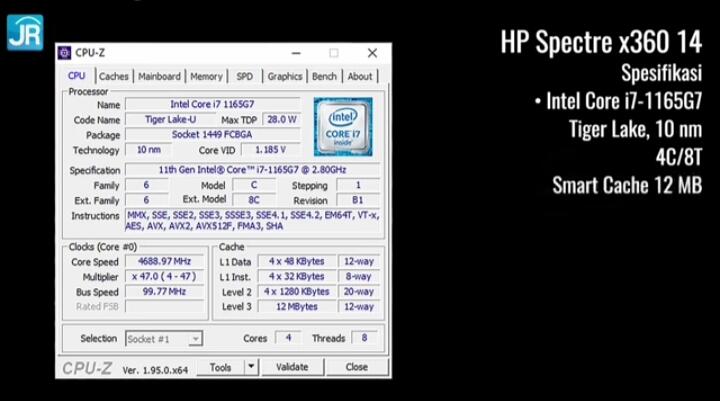
Task: Click the x 47.0 ( 4 - 47 ) multiplier value
Action: [164, 277]
